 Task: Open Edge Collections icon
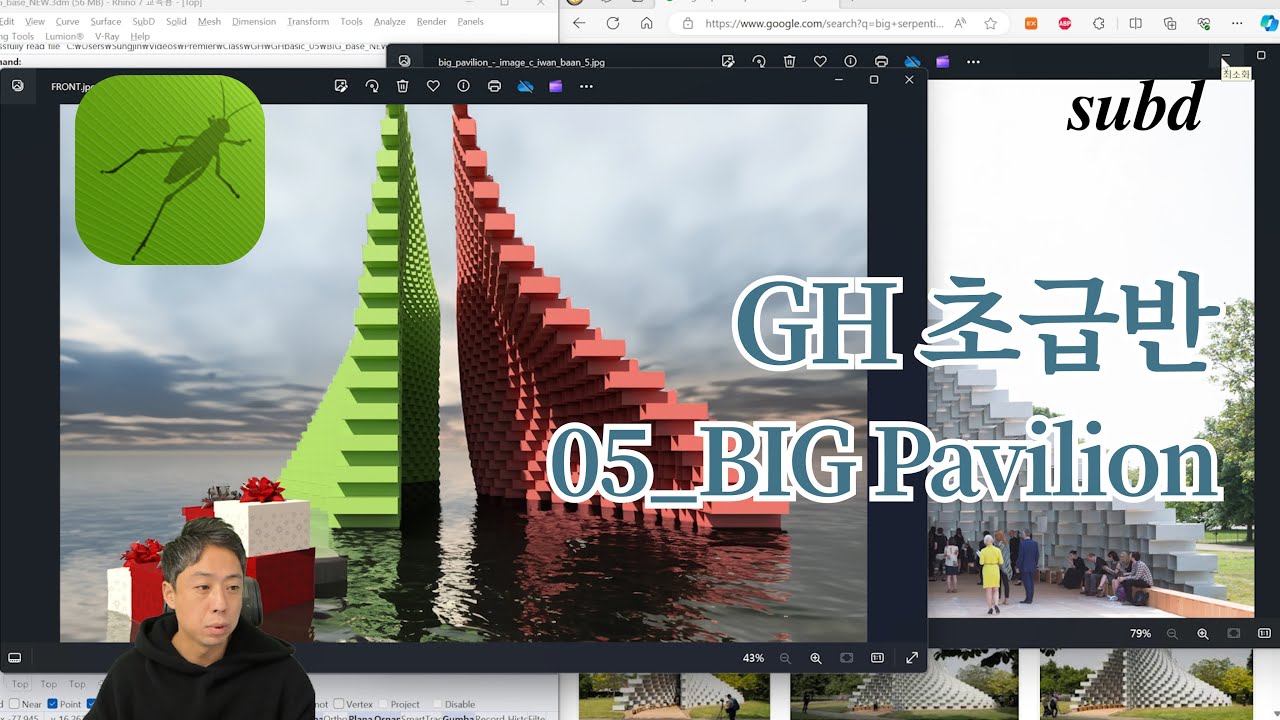point(1170,23)
